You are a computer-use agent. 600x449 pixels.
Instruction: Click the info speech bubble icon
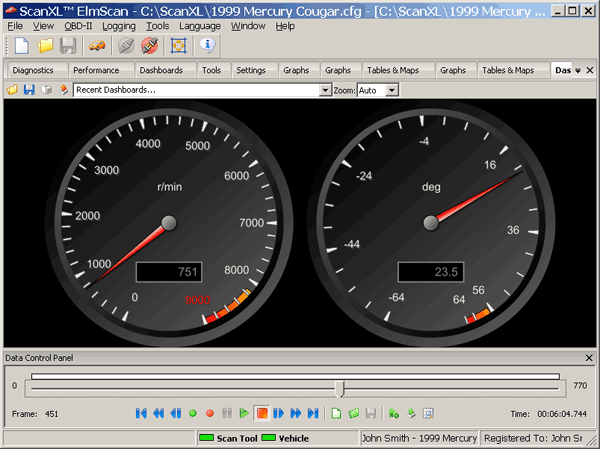207,46
